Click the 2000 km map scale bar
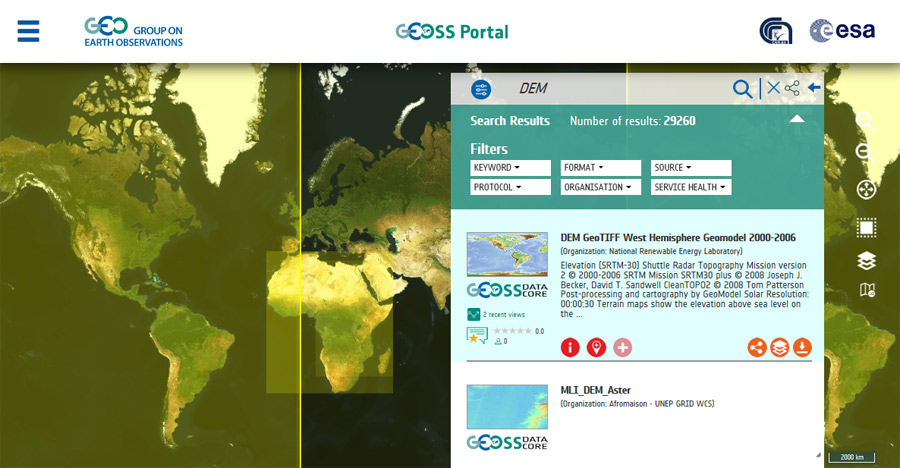 852,457
